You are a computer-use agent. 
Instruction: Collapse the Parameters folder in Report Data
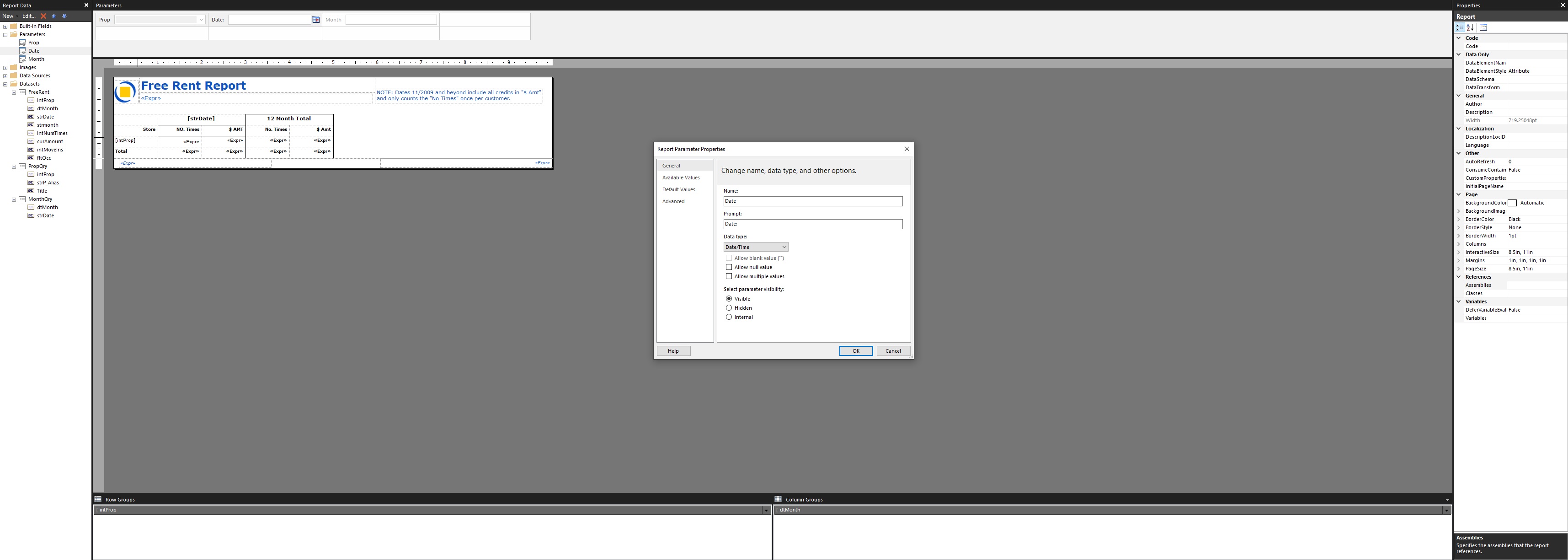coord(5,34)
